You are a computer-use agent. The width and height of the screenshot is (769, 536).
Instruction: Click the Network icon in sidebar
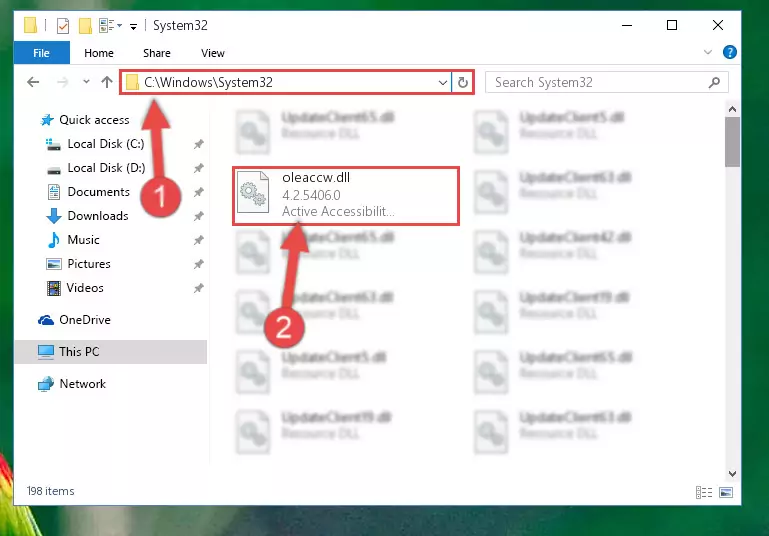pos(46,384)
